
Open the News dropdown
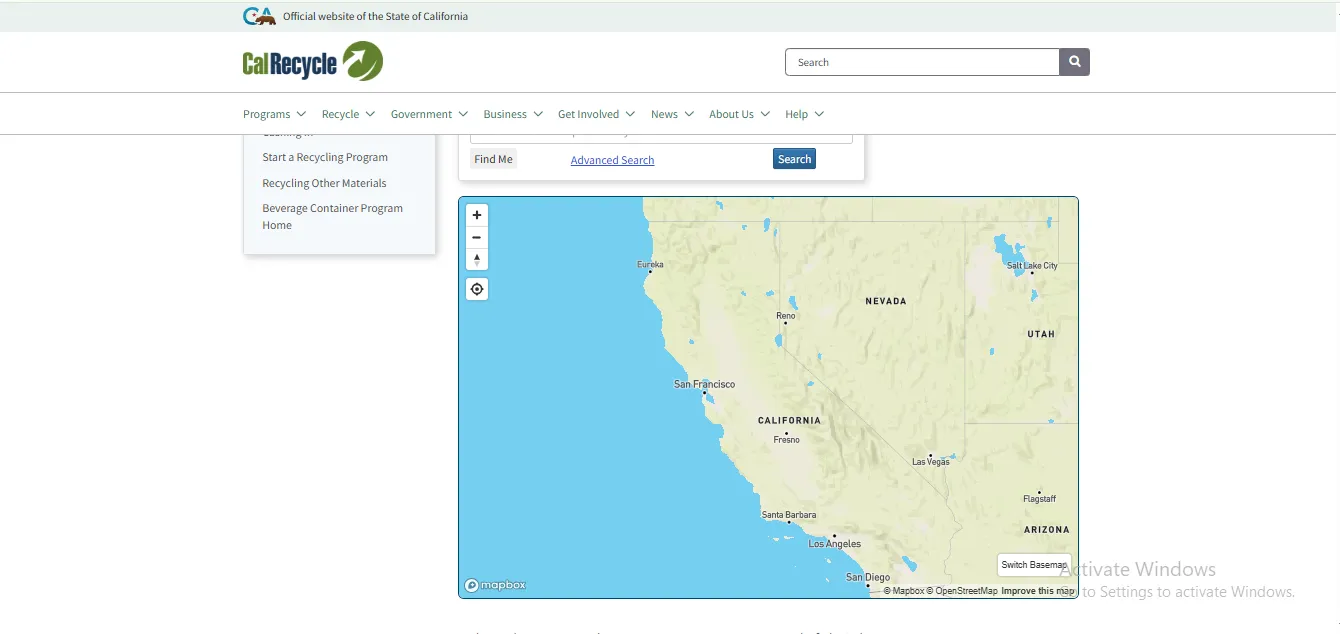[672, 114]
